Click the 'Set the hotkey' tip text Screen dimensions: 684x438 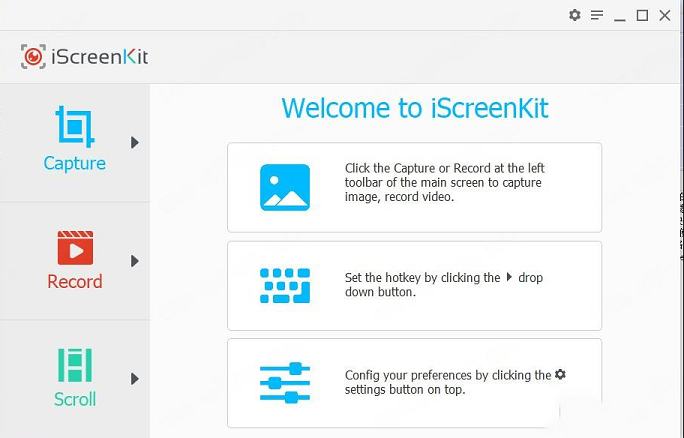click(444, 285)
